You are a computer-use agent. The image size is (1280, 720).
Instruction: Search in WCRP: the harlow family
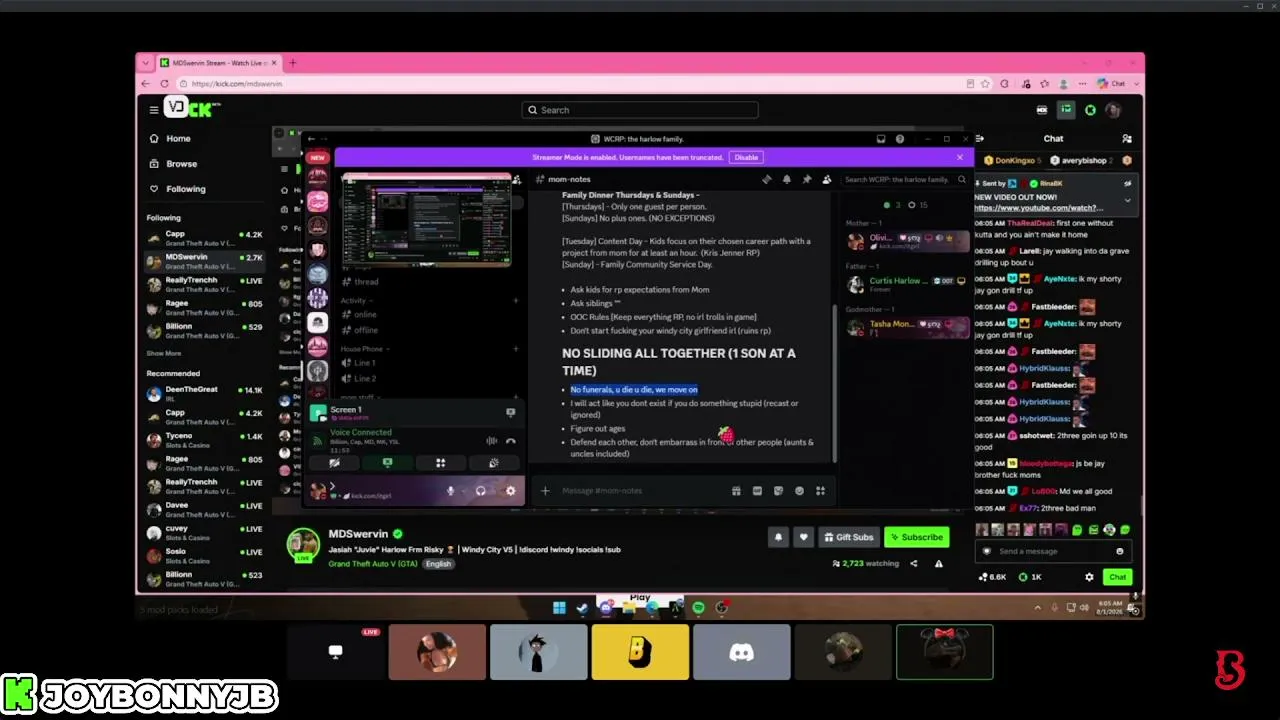905,180
